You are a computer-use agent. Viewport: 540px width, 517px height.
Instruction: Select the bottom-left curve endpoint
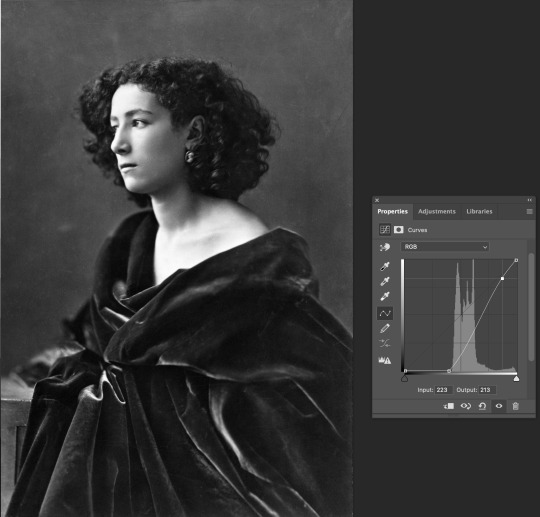405,371
